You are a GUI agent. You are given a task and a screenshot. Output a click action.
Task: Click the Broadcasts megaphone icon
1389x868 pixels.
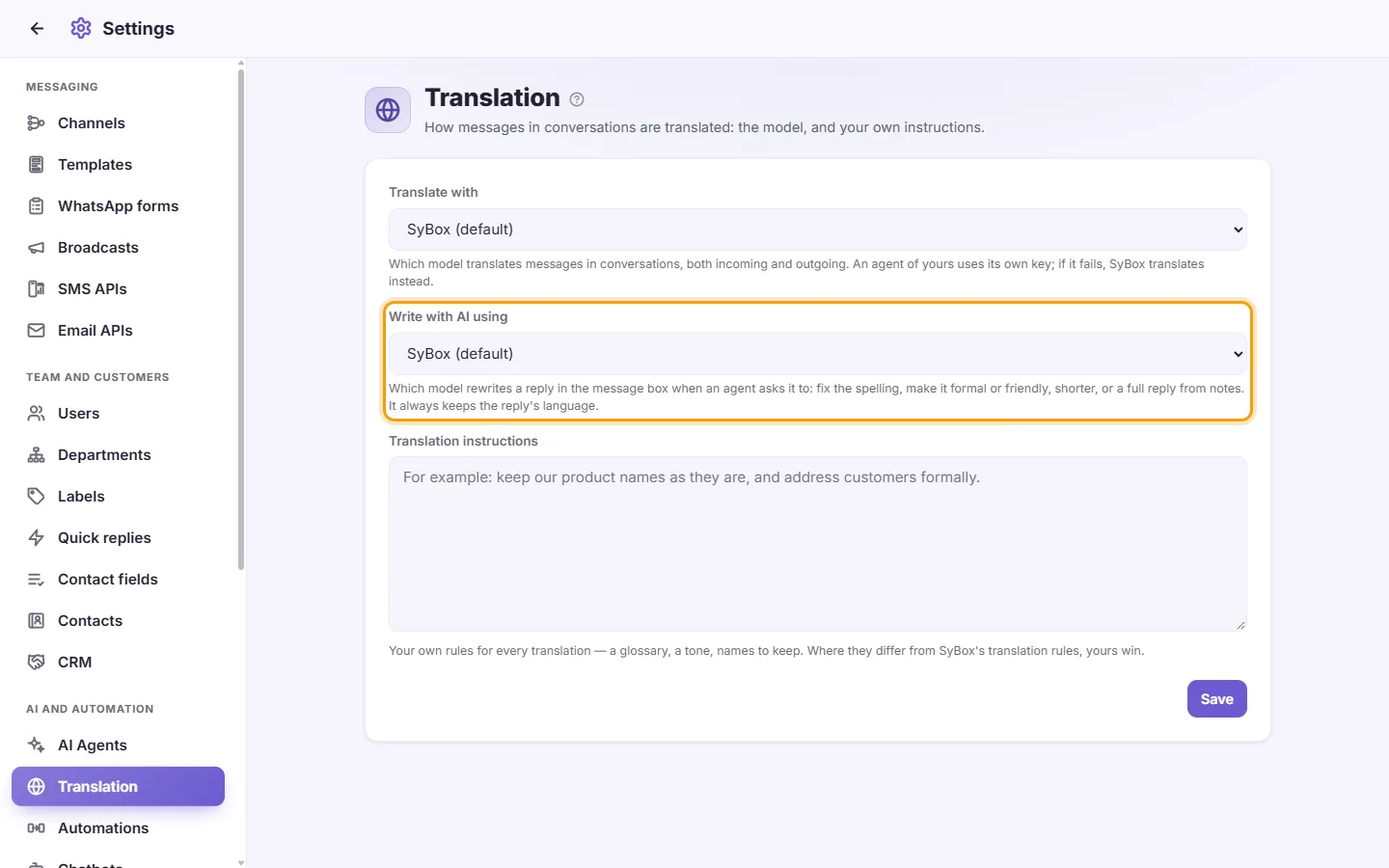point(37,248)
